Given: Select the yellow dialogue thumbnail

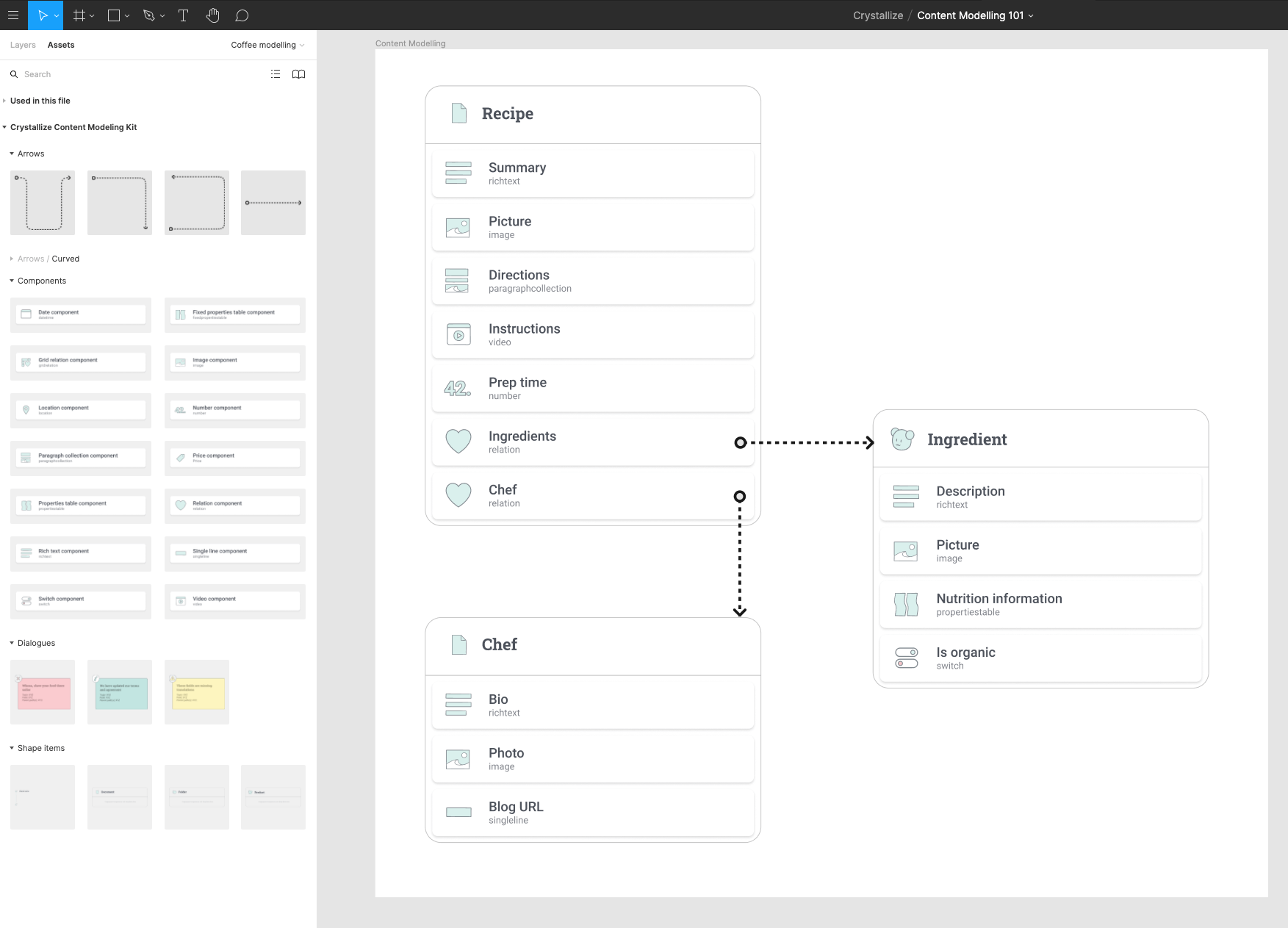Looking at the screenshot, I should coord(197,692).
